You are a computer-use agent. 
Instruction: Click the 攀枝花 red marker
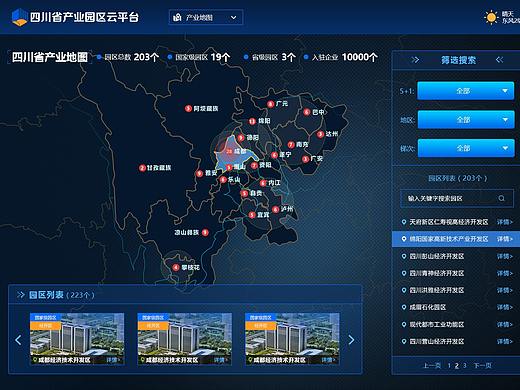[x=176, y=267]
